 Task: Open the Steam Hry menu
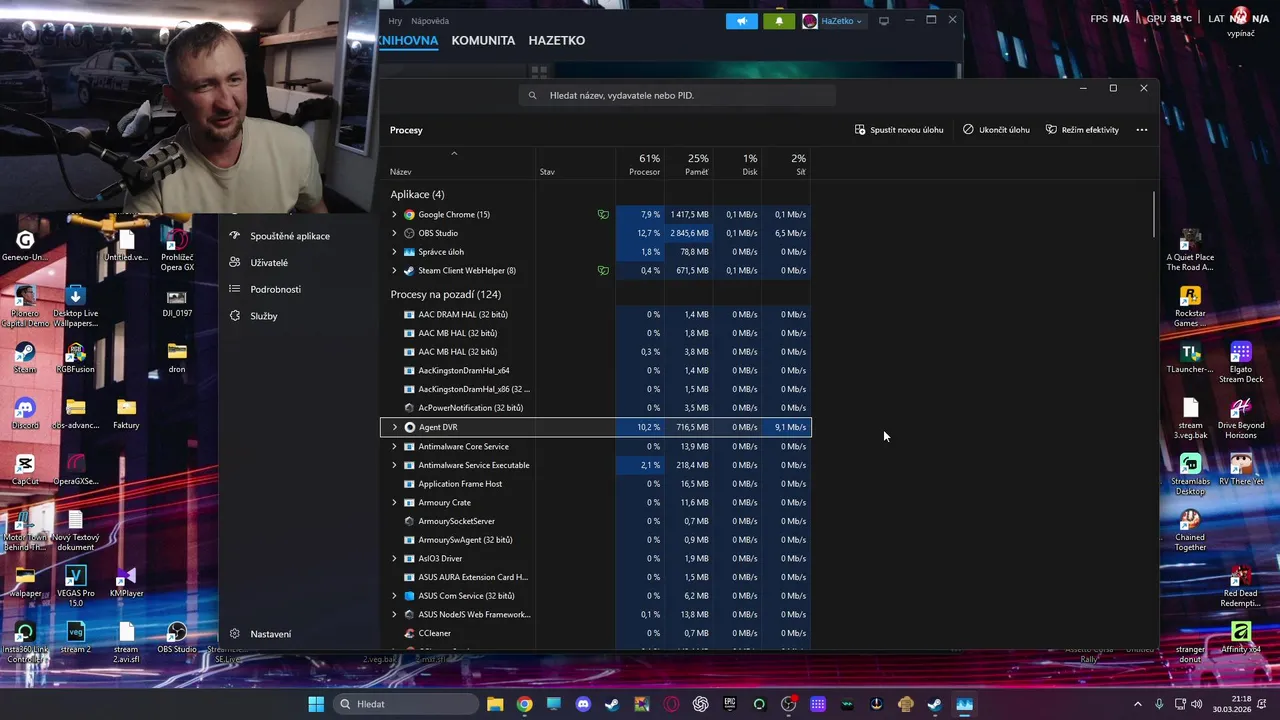pyautogui.click(x=395, y=21)
